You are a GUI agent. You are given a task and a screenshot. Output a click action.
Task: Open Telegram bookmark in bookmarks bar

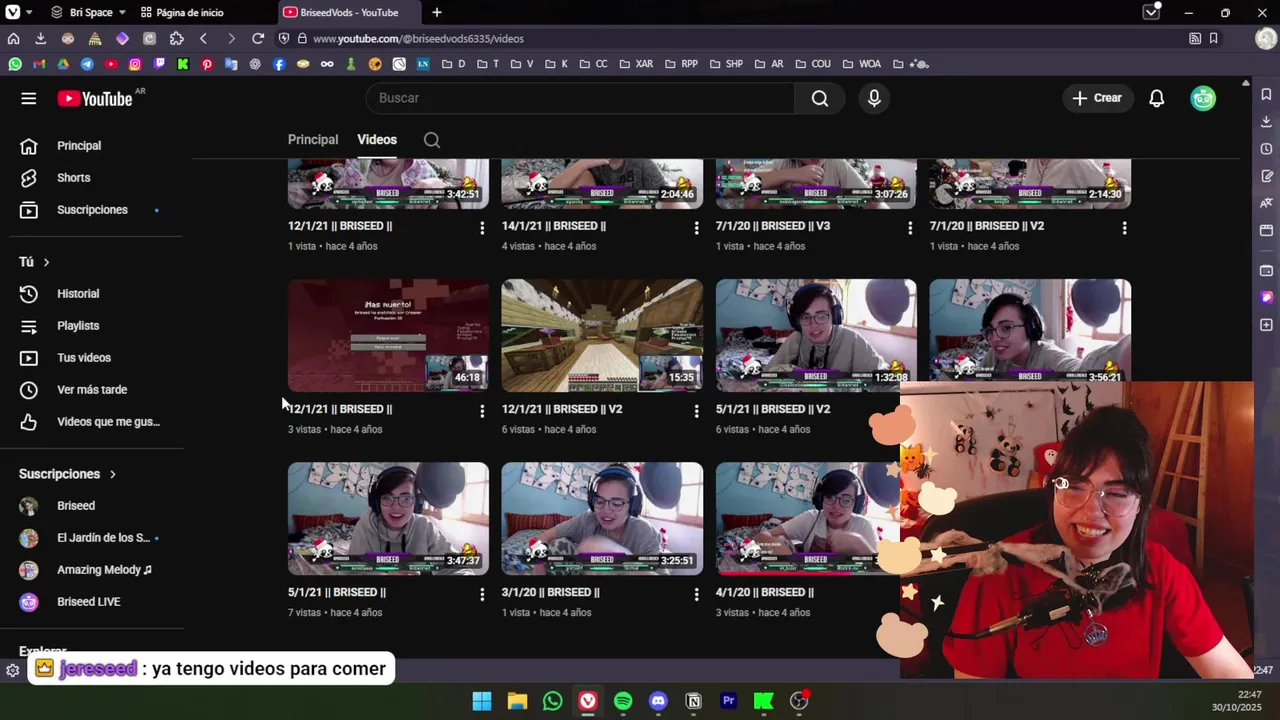coord(87,64)
